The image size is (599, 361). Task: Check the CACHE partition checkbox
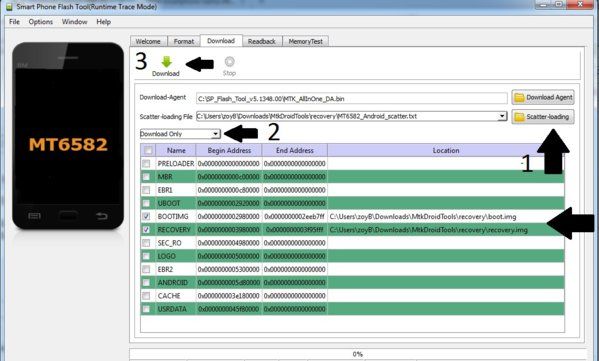pos(146,296)
